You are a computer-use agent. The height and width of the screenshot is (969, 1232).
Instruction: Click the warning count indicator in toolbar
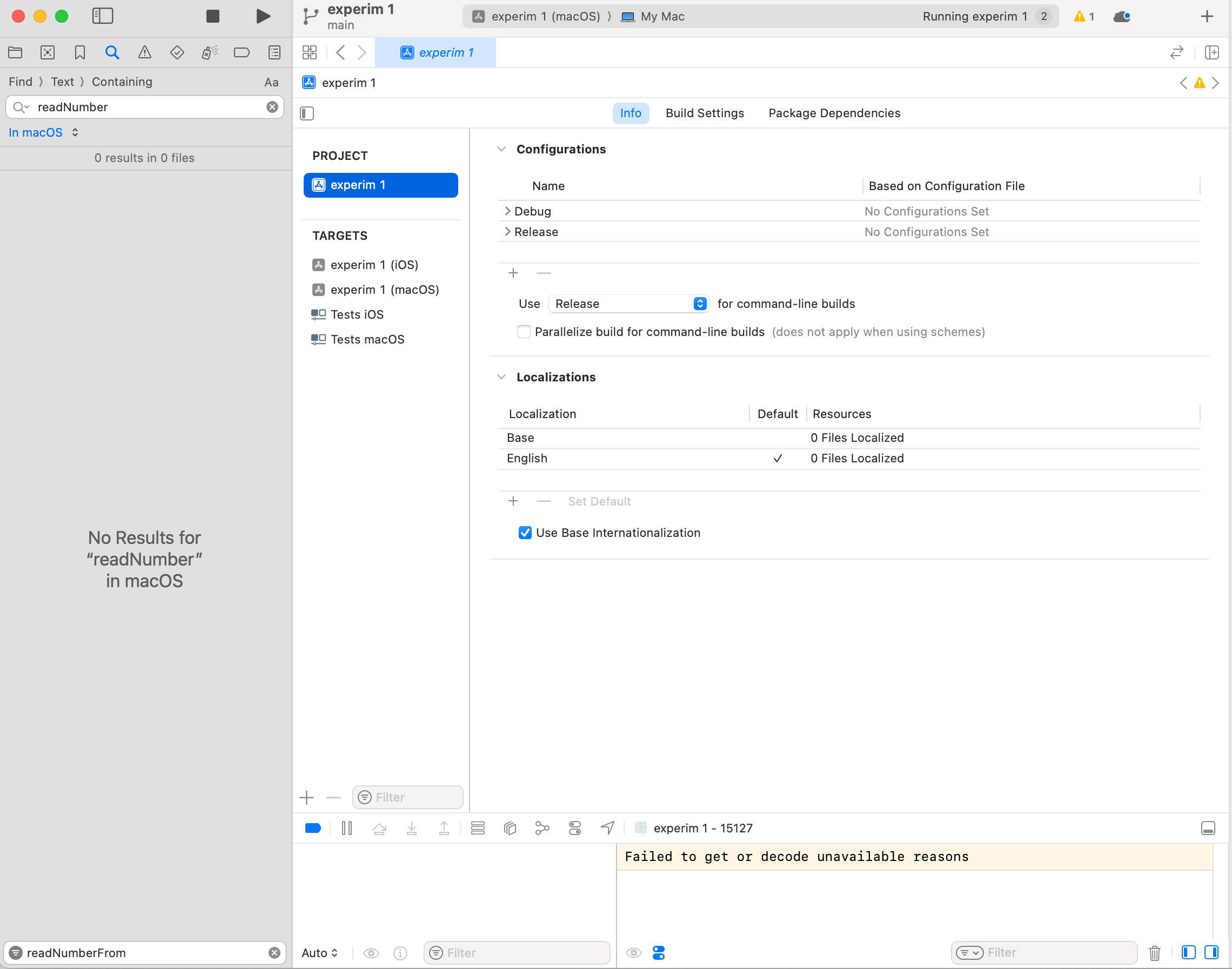(x=1084, y=16)
